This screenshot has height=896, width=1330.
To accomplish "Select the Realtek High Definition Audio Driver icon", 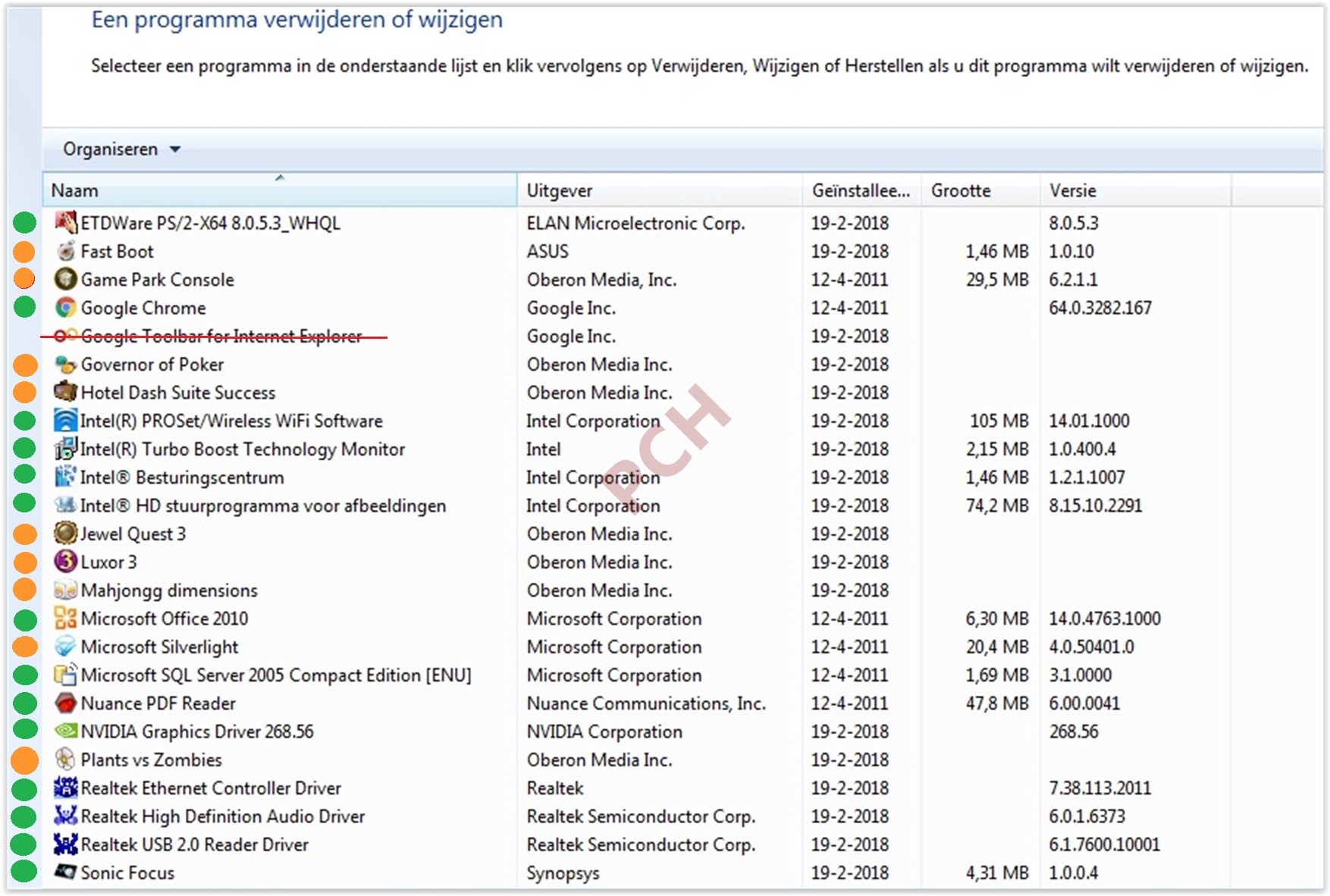I will [66, 816].
